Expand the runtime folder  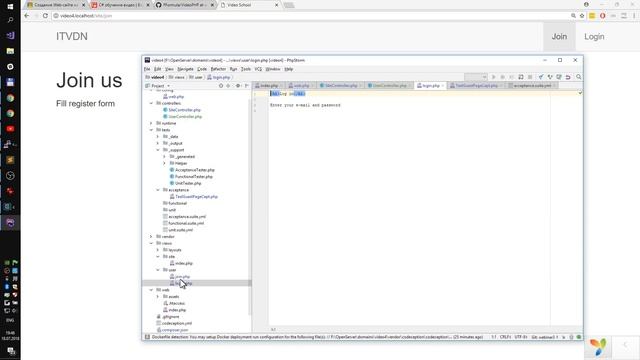coord(151,123)
